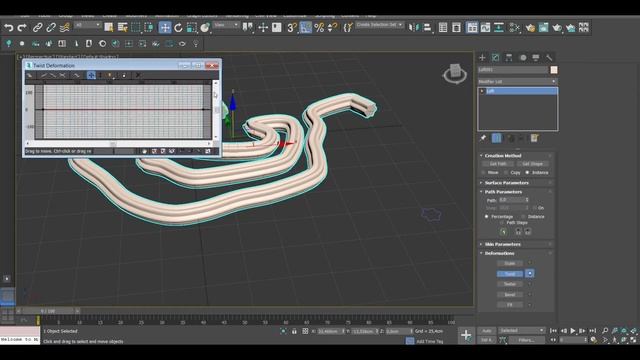Click the time slider at frame 0 / 100
640x360 pixels.
[x=48, y=311]
